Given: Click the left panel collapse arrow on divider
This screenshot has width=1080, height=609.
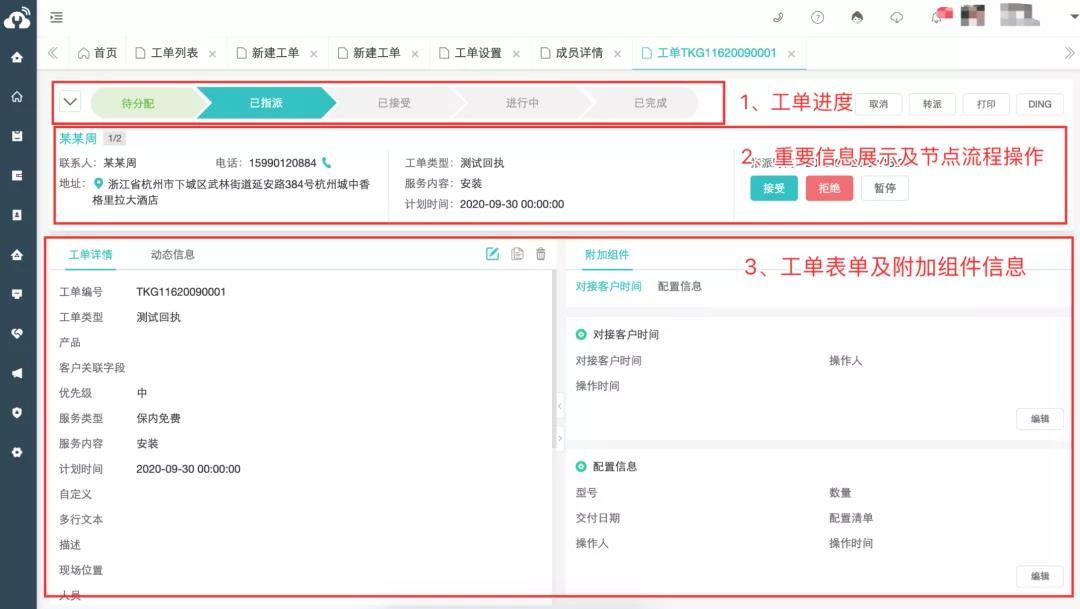Looking at the screenshot, I should pyautogui.click(x=559, y=405).
